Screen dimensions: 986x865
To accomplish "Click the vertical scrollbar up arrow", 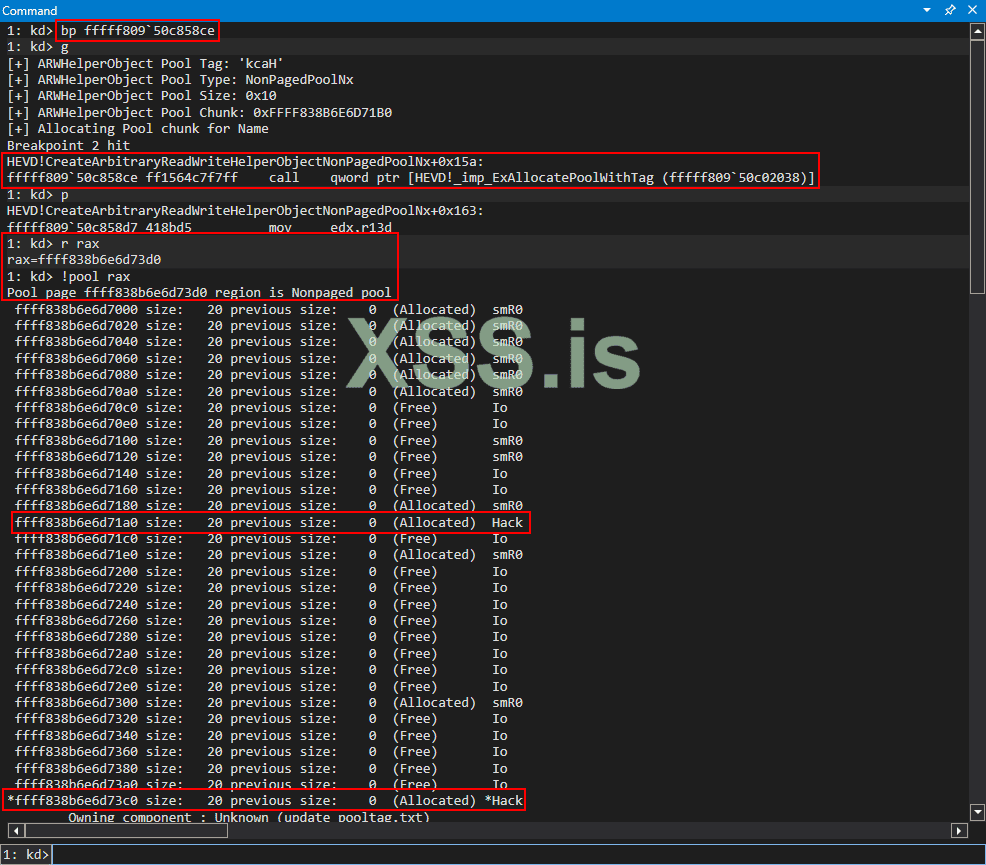I will click(977, 31).
